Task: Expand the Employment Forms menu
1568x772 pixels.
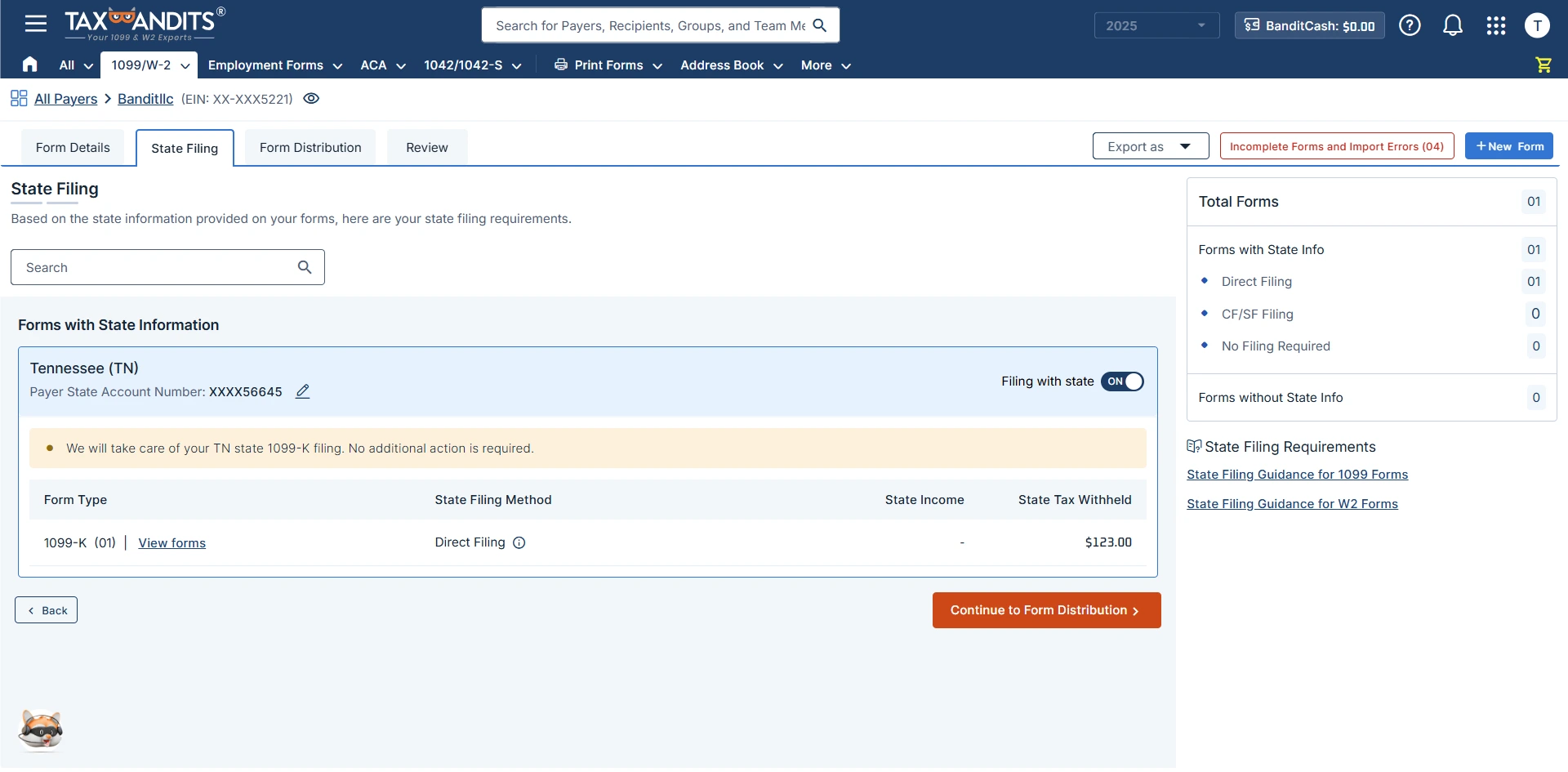Action: point(274,65)
